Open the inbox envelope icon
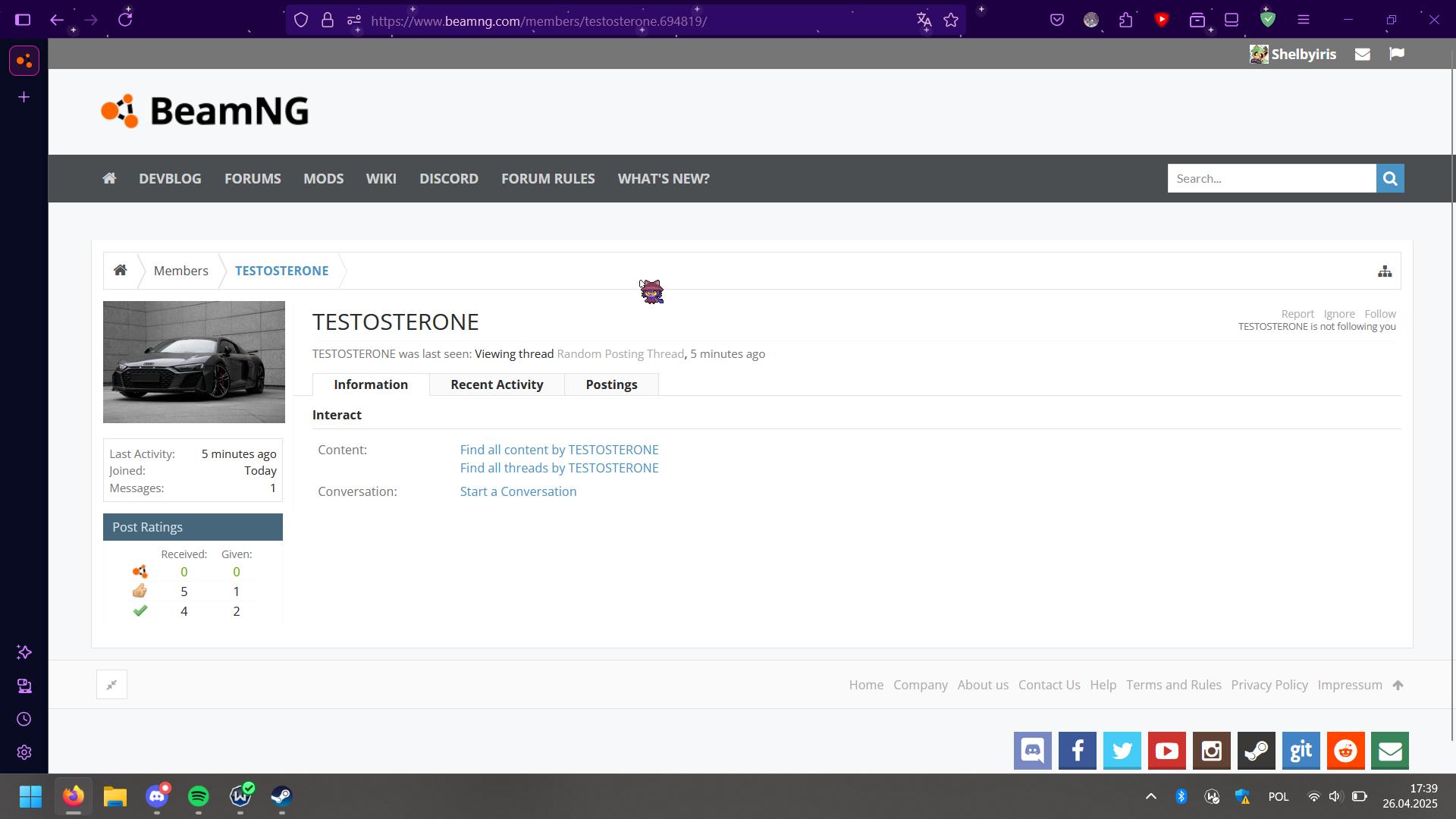 1362,54
